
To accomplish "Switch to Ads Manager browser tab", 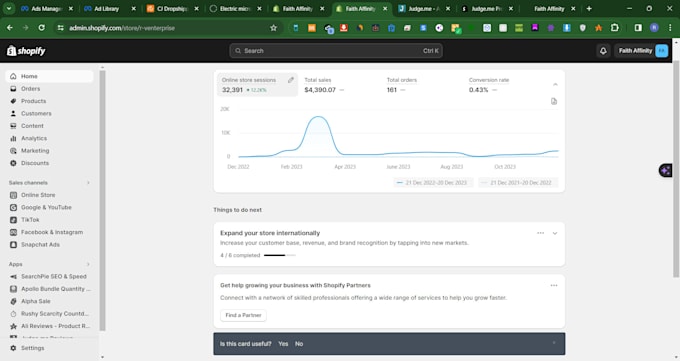I will tap(47, 9).
